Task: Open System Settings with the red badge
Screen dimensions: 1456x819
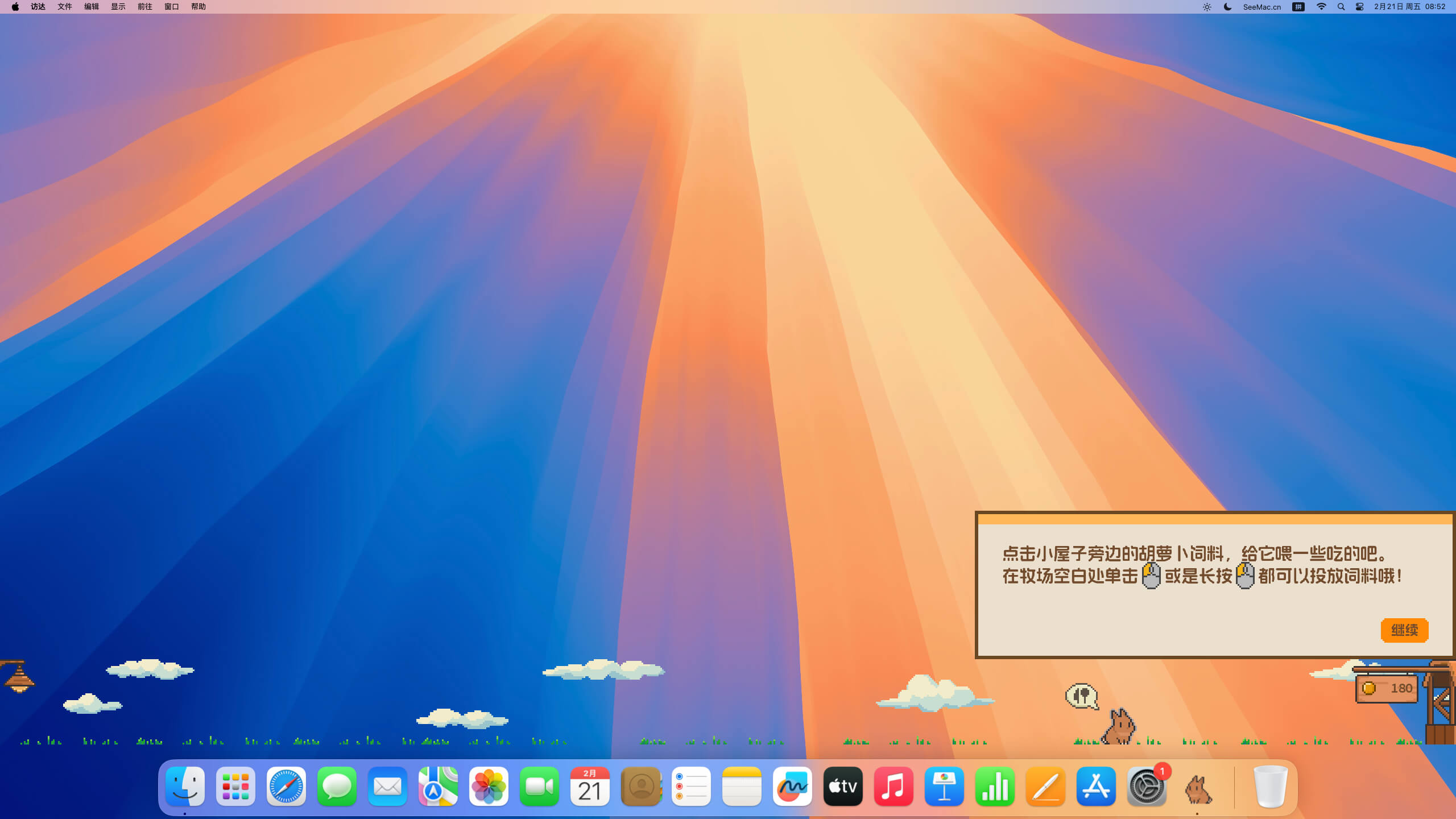Action: click(x=1147, y=787)
